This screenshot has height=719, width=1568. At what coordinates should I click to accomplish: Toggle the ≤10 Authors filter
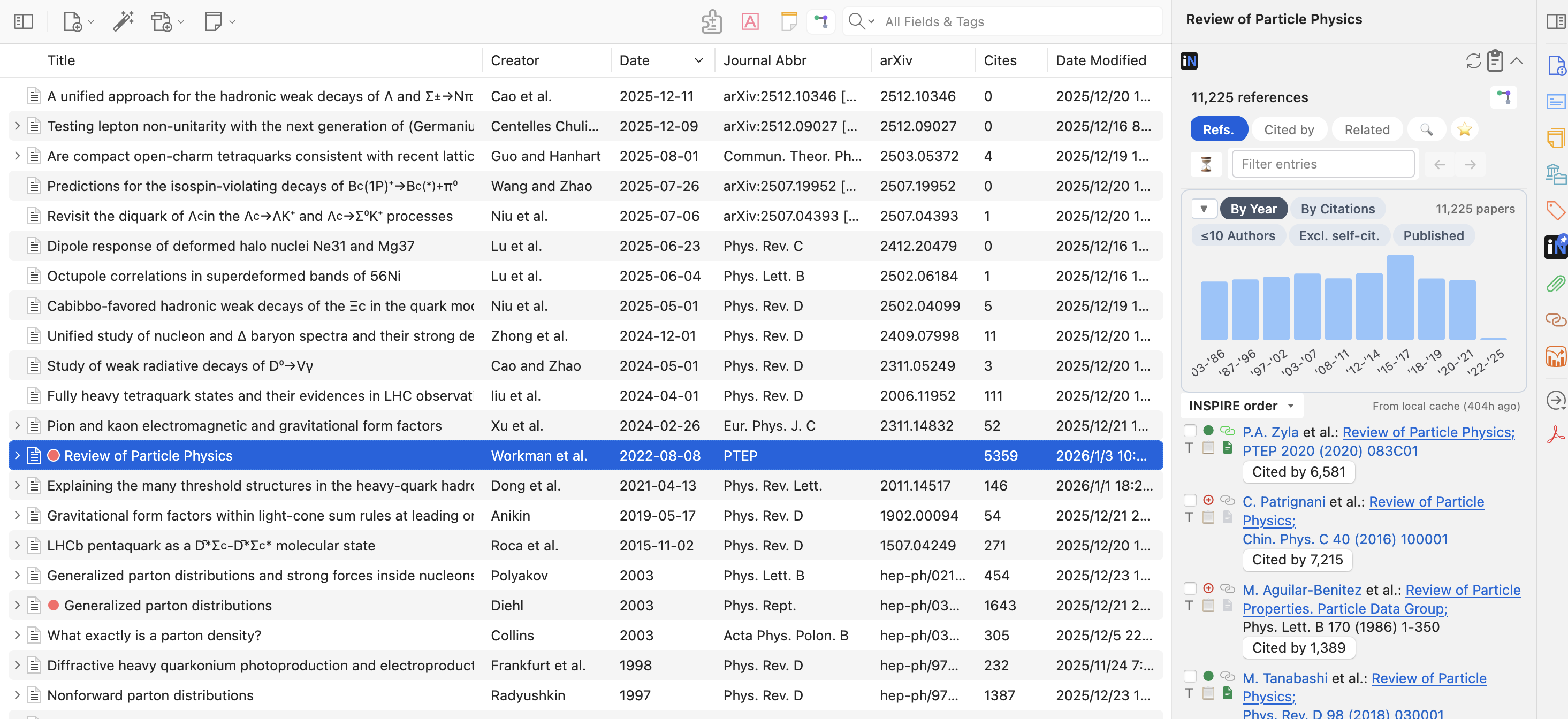pos(1237,236)
